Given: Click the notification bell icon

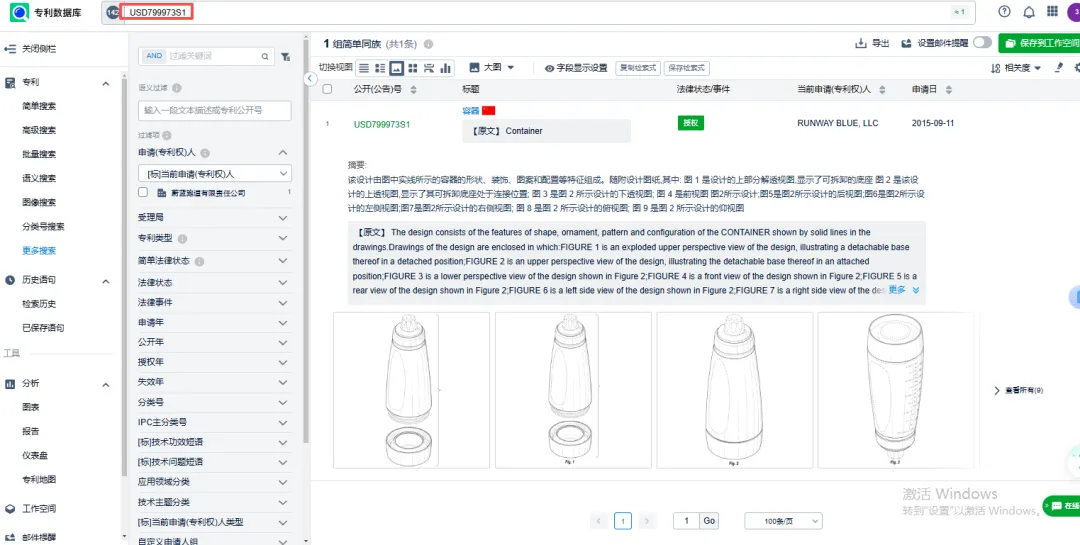Looking at the screenshot, I should tap(1029, 11).
